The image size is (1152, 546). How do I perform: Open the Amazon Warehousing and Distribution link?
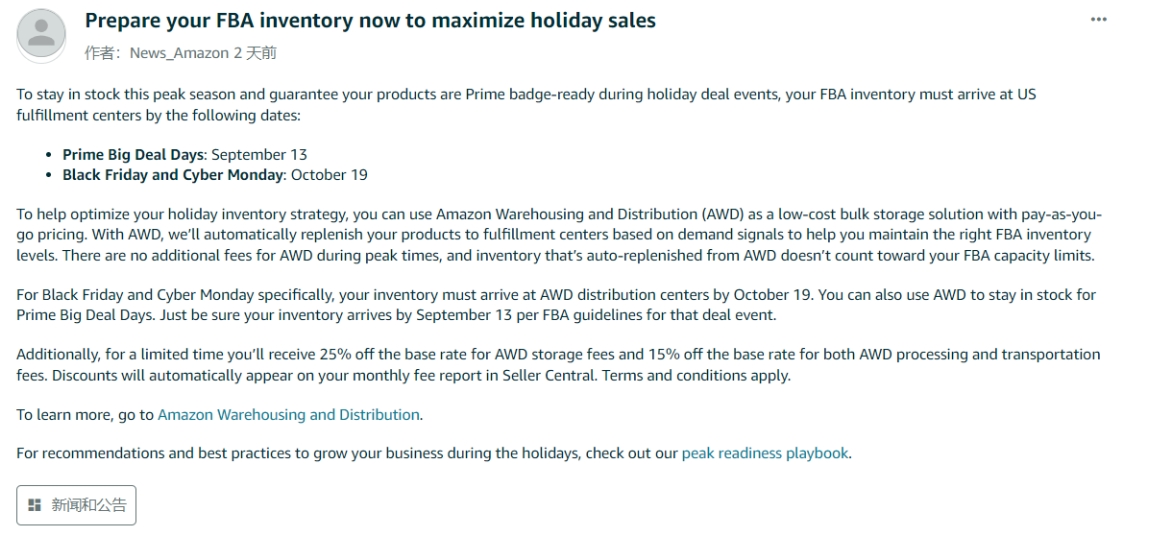coord(289,414)
